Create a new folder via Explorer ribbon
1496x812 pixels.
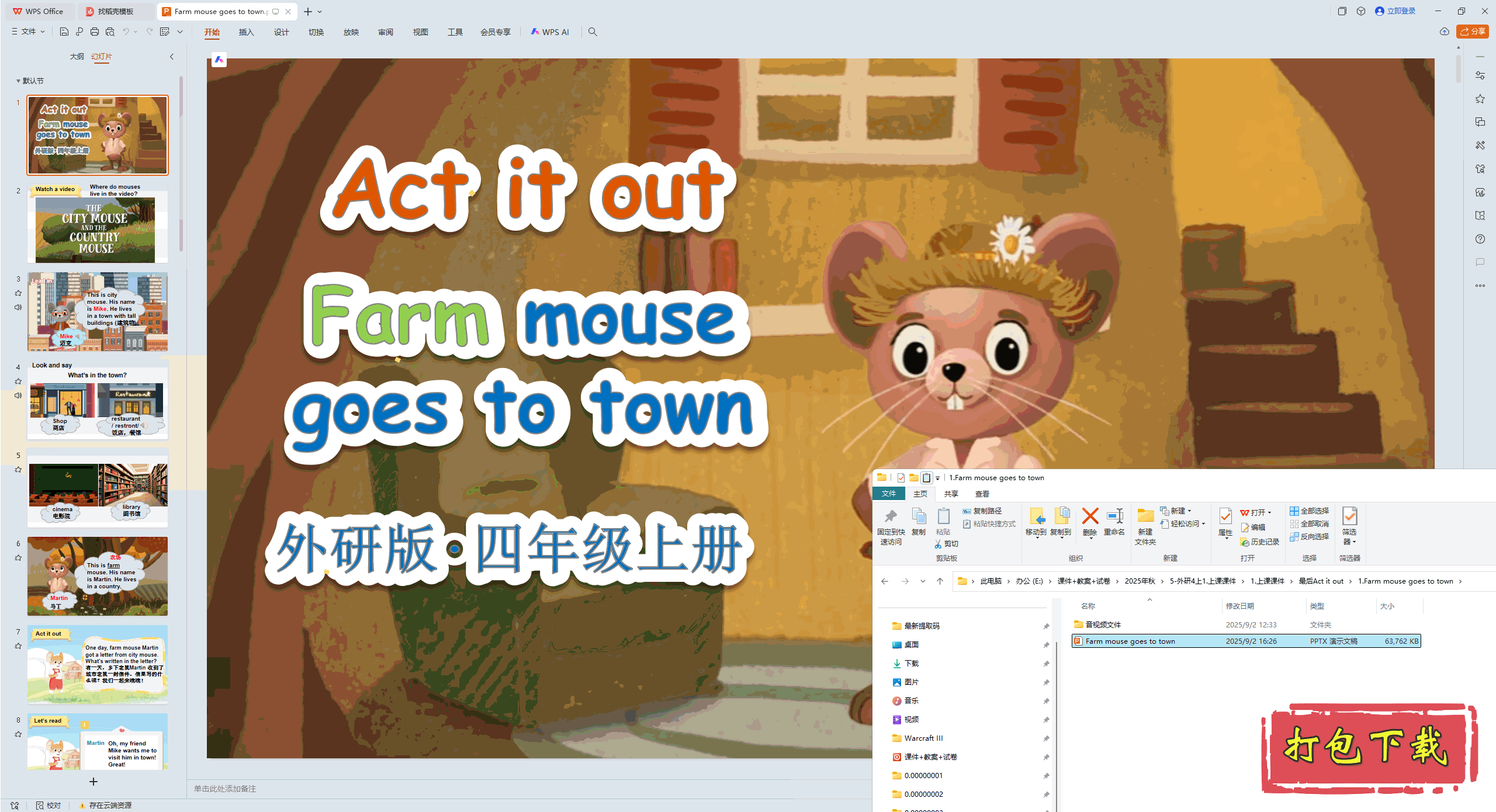1145,523
